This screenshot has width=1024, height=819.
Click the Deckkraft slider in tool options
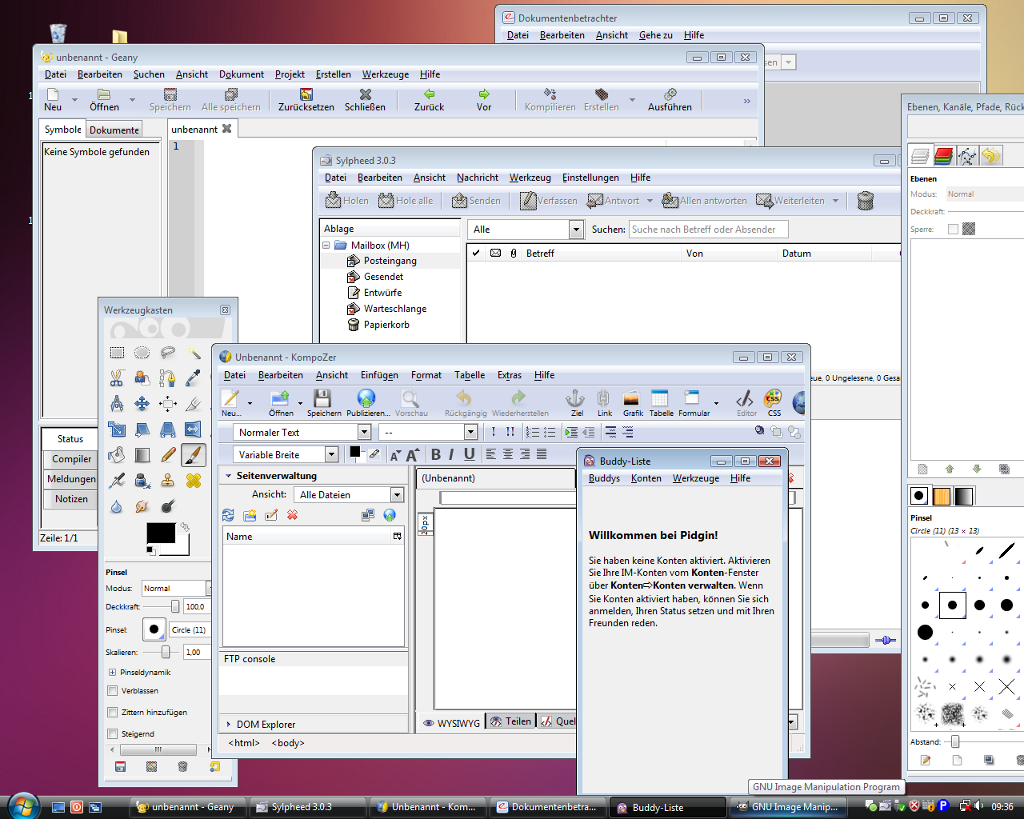point(176,606)
